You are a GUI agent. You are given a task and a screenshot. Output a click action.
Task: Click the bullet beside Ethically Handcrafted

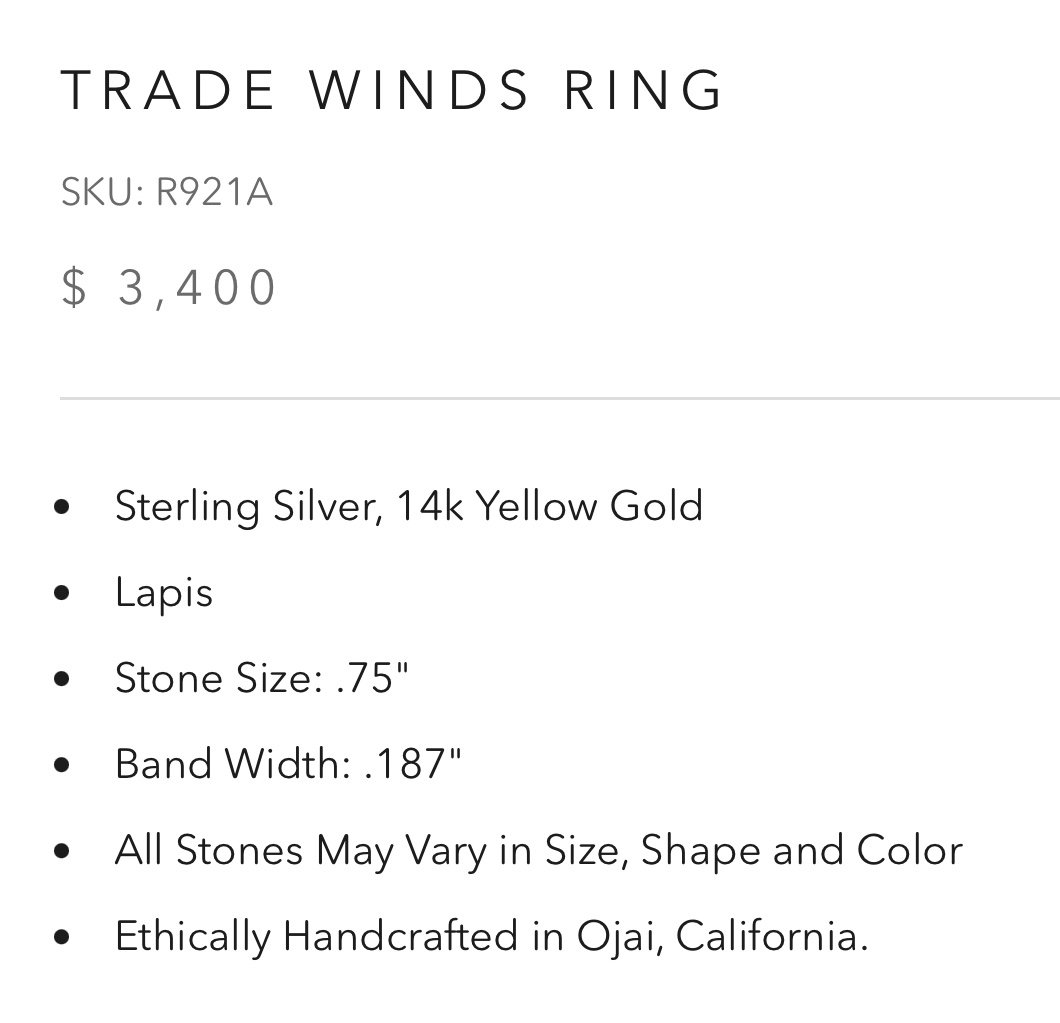[x=62, y=937]
